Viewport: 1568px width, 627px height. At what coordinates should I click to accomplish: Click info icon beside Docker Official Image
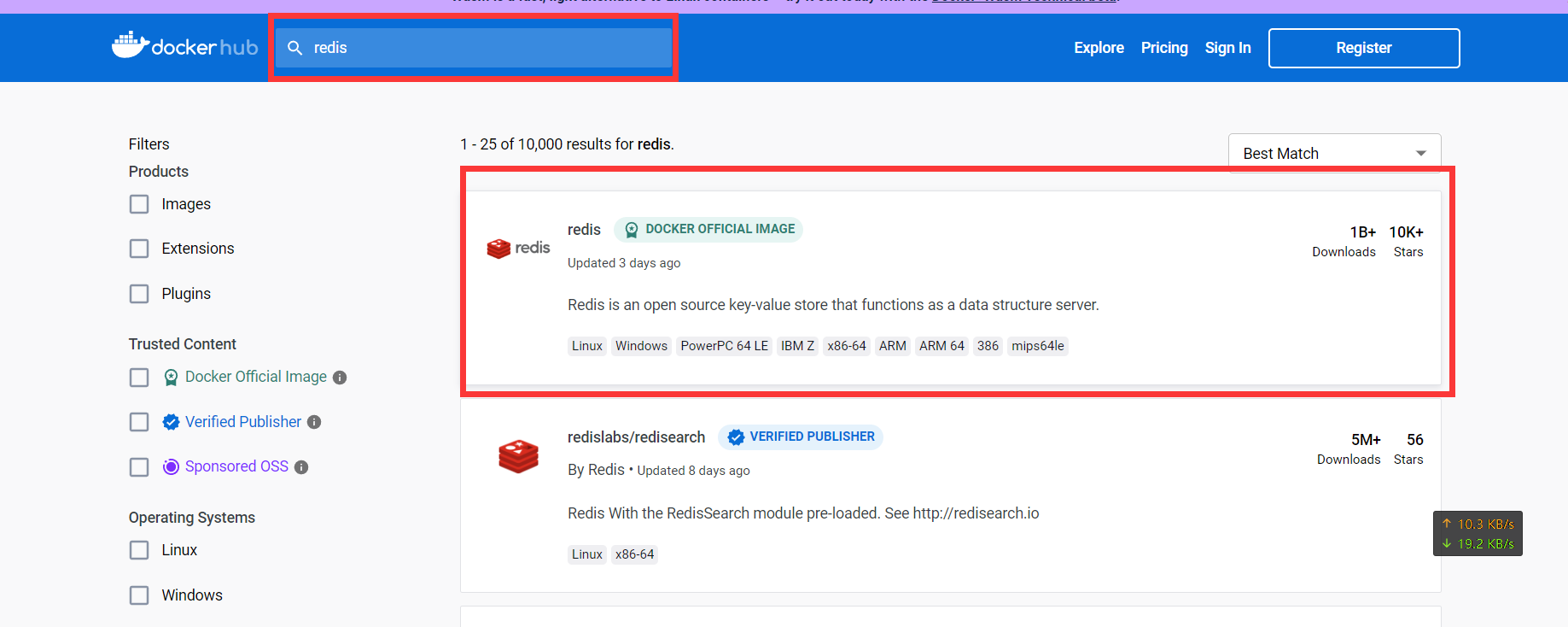[x=340, y=378]
